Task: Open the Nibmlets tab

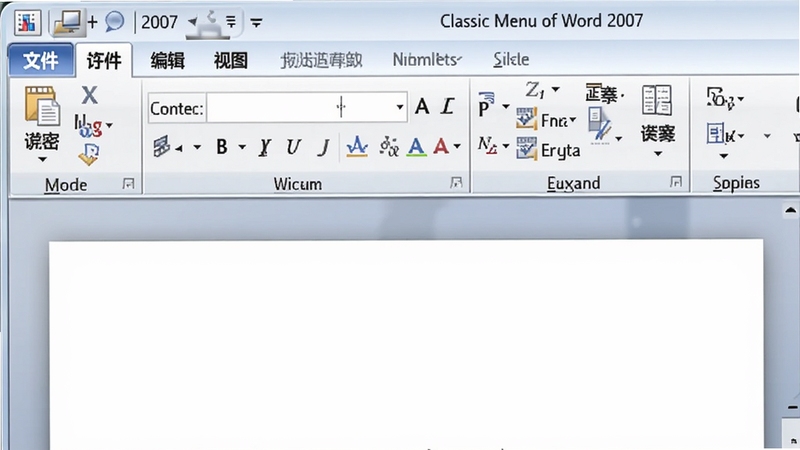Action: point(427,60)
